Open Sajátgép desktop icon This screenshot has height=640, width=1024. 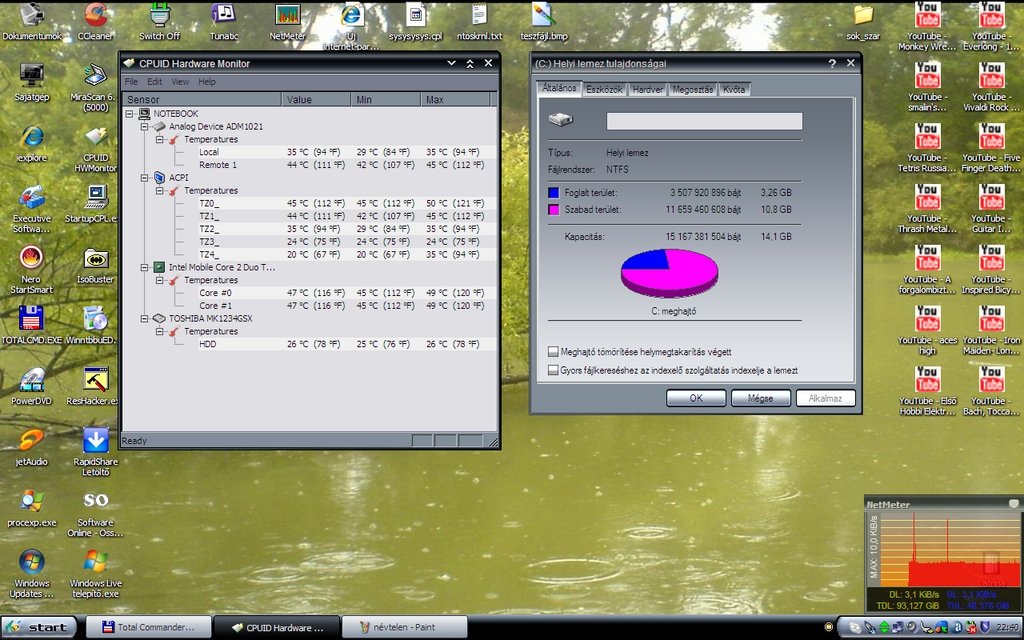pos(31,82)
